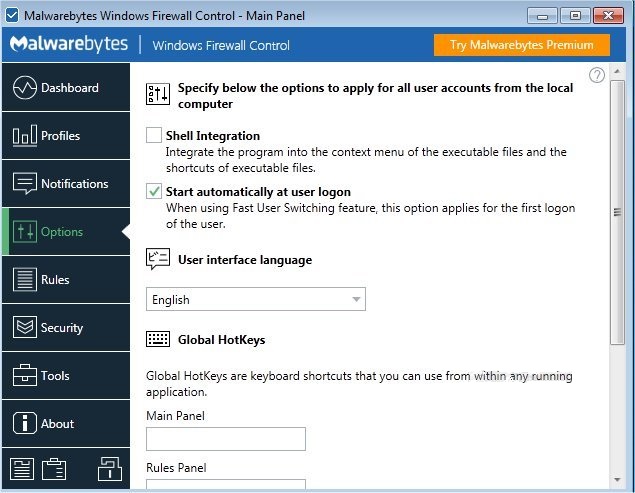Uncheck Start automatically at user logon
The height and width of the screenshot is (493, 635).
pos(154,191)
